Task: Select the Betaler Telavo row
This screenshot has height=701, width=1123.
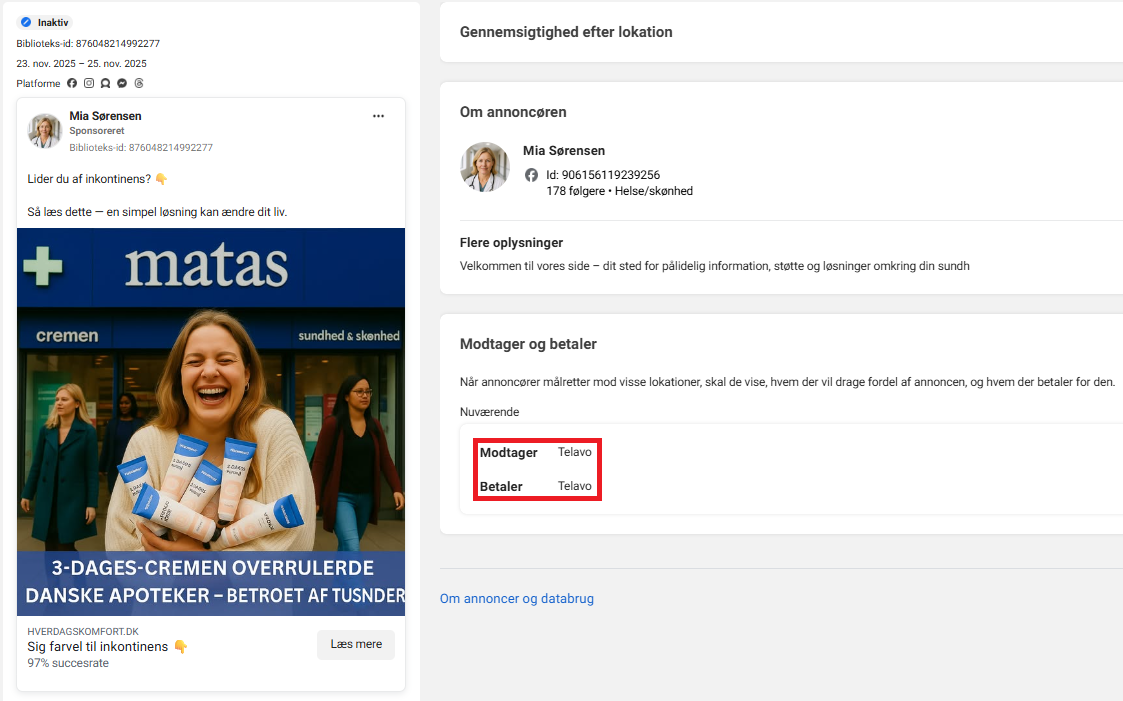Action: tap(536, 486)
